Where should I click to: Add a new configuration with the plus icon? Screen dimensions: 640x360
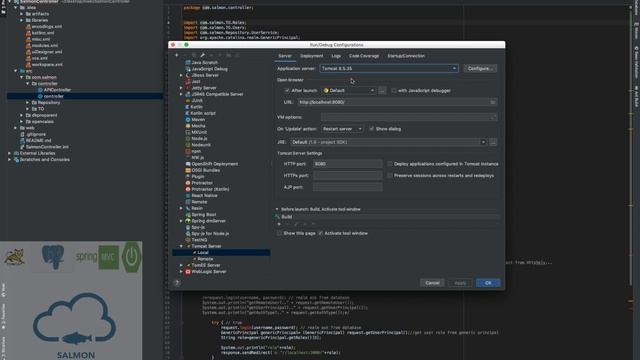[177, 55]
